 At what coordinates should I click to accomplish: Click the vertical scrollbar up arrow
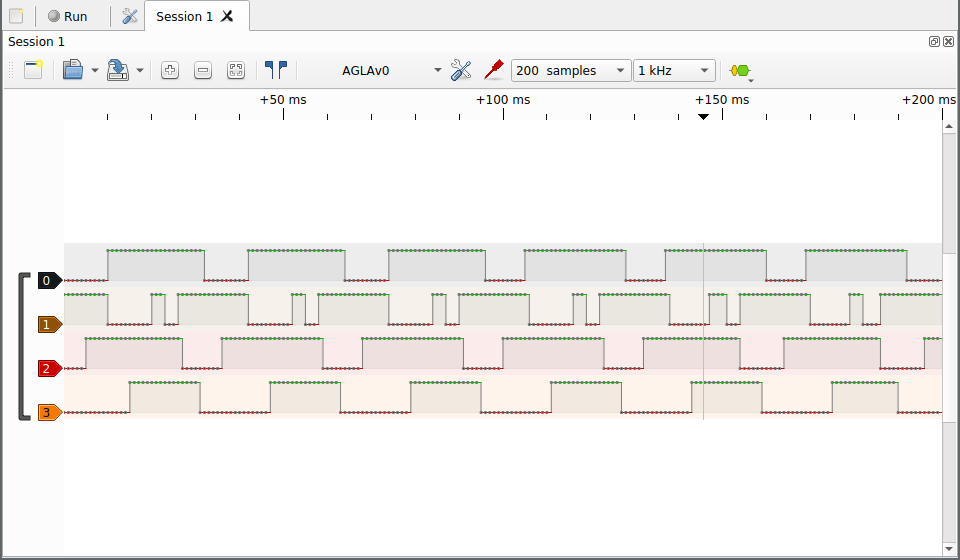point(949,127)
